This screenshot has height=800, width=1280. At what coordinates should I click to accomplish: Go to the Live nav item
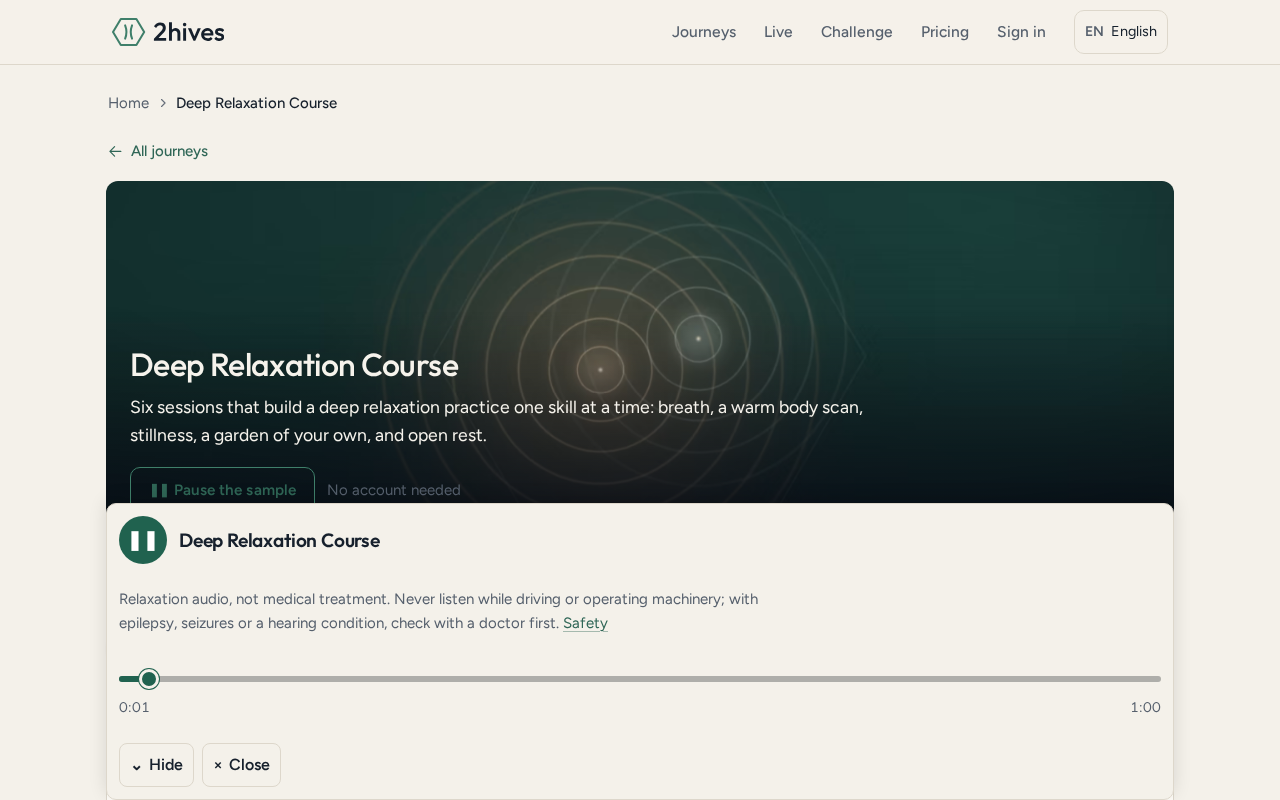pos(778,32)
